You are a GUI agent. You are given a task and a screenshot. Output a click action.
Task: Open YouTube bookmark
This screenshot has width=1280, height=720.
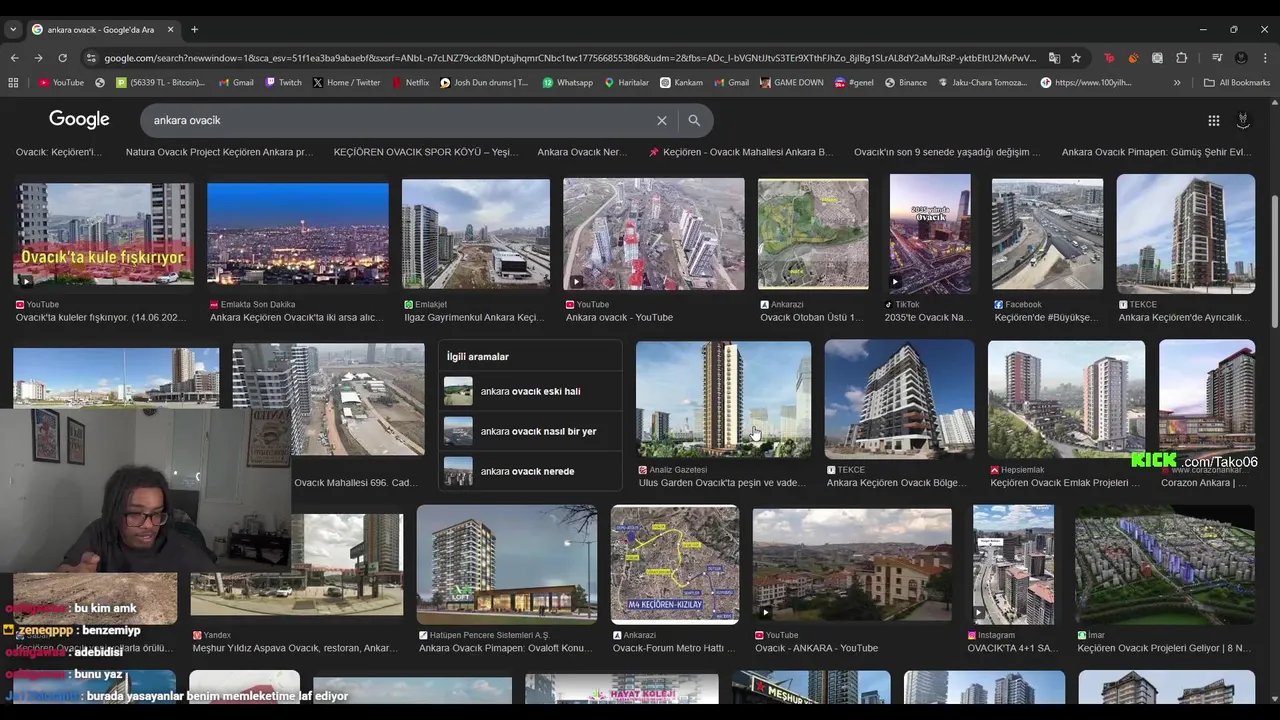[x=61, y=83]
